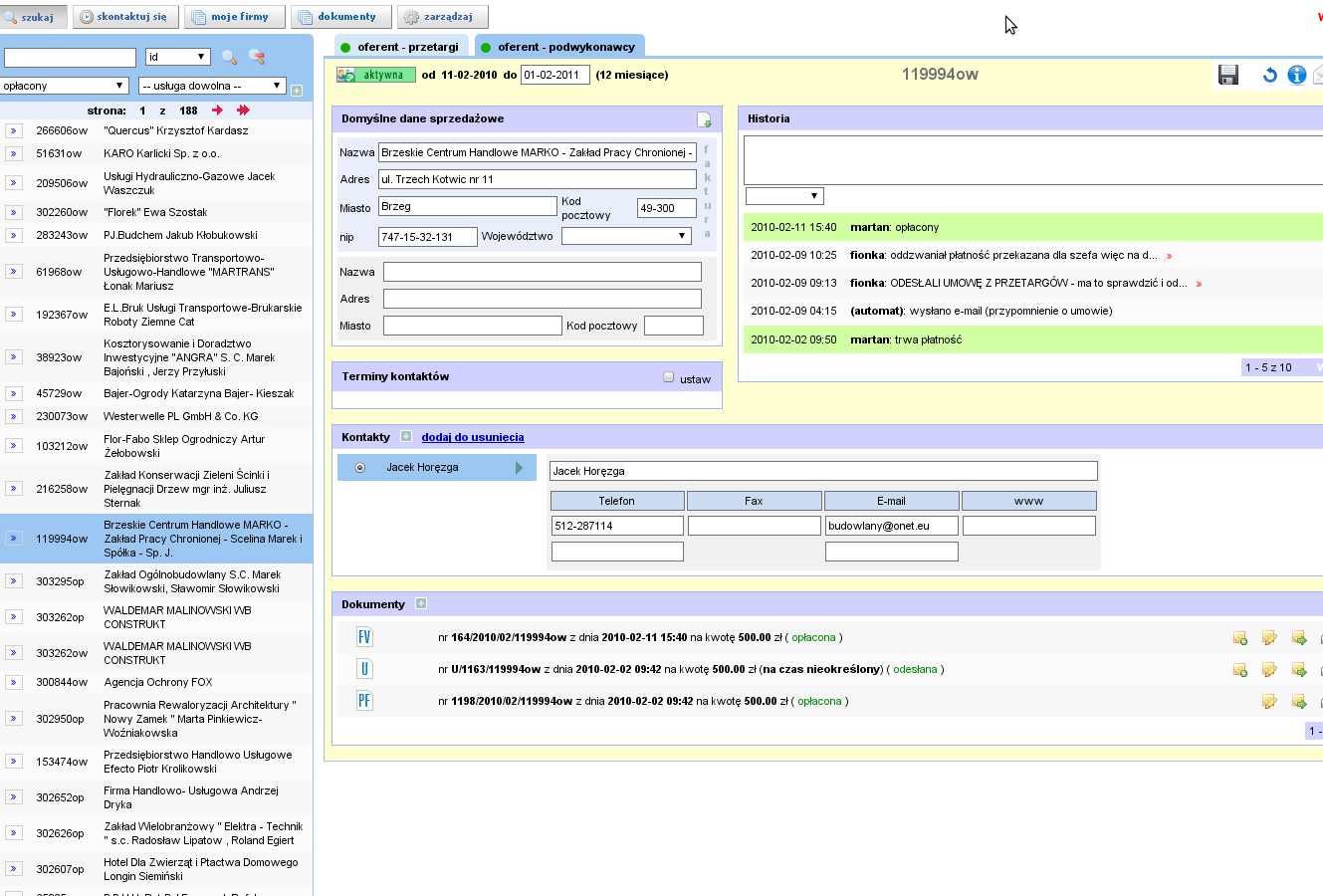The height and width of the screenshot is (896, 1323).
Task: Open the usługa dowolna service dropdown
Action: (x=213, y=86)
